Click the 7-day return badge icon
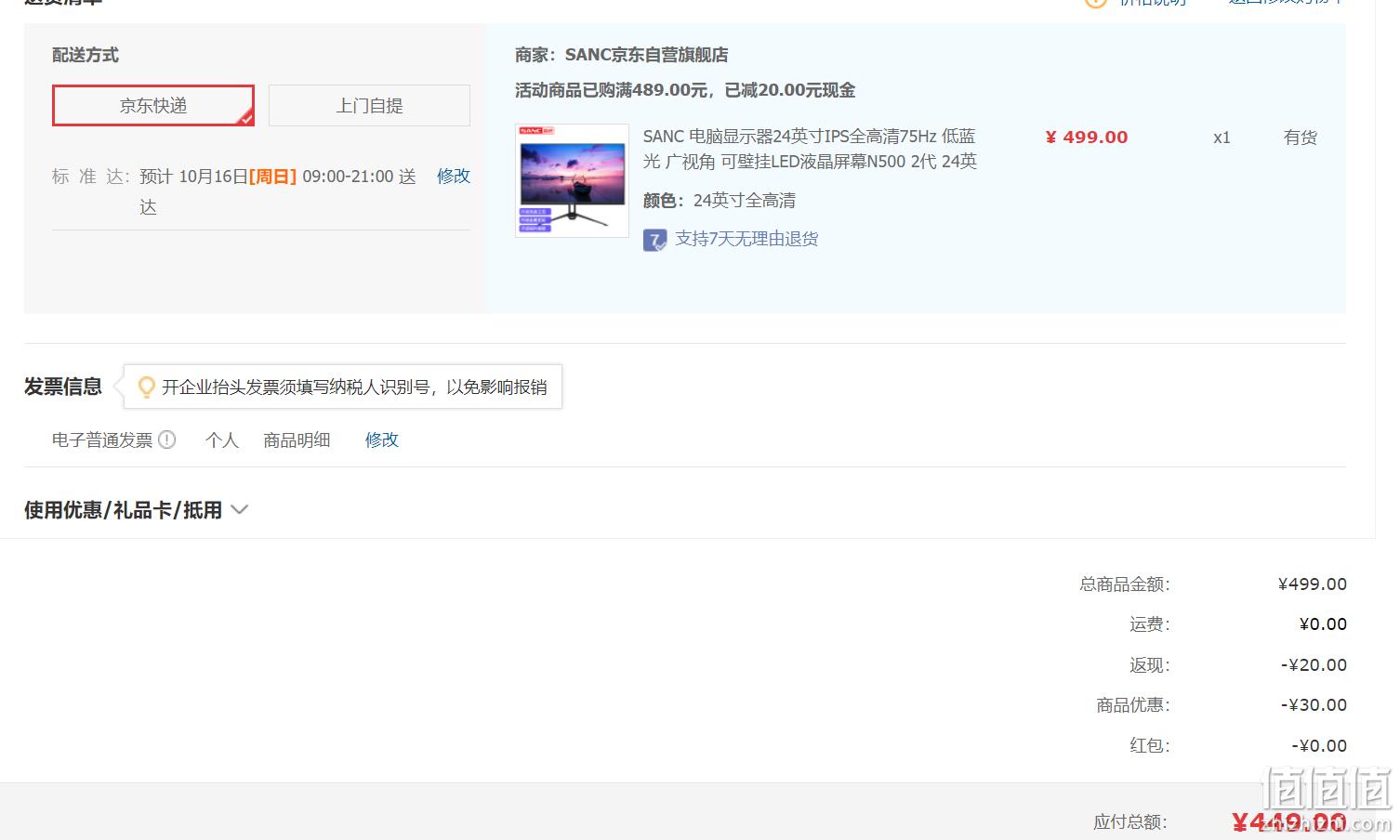This screenshot has height=840, width=1400. tap(655, 241)
